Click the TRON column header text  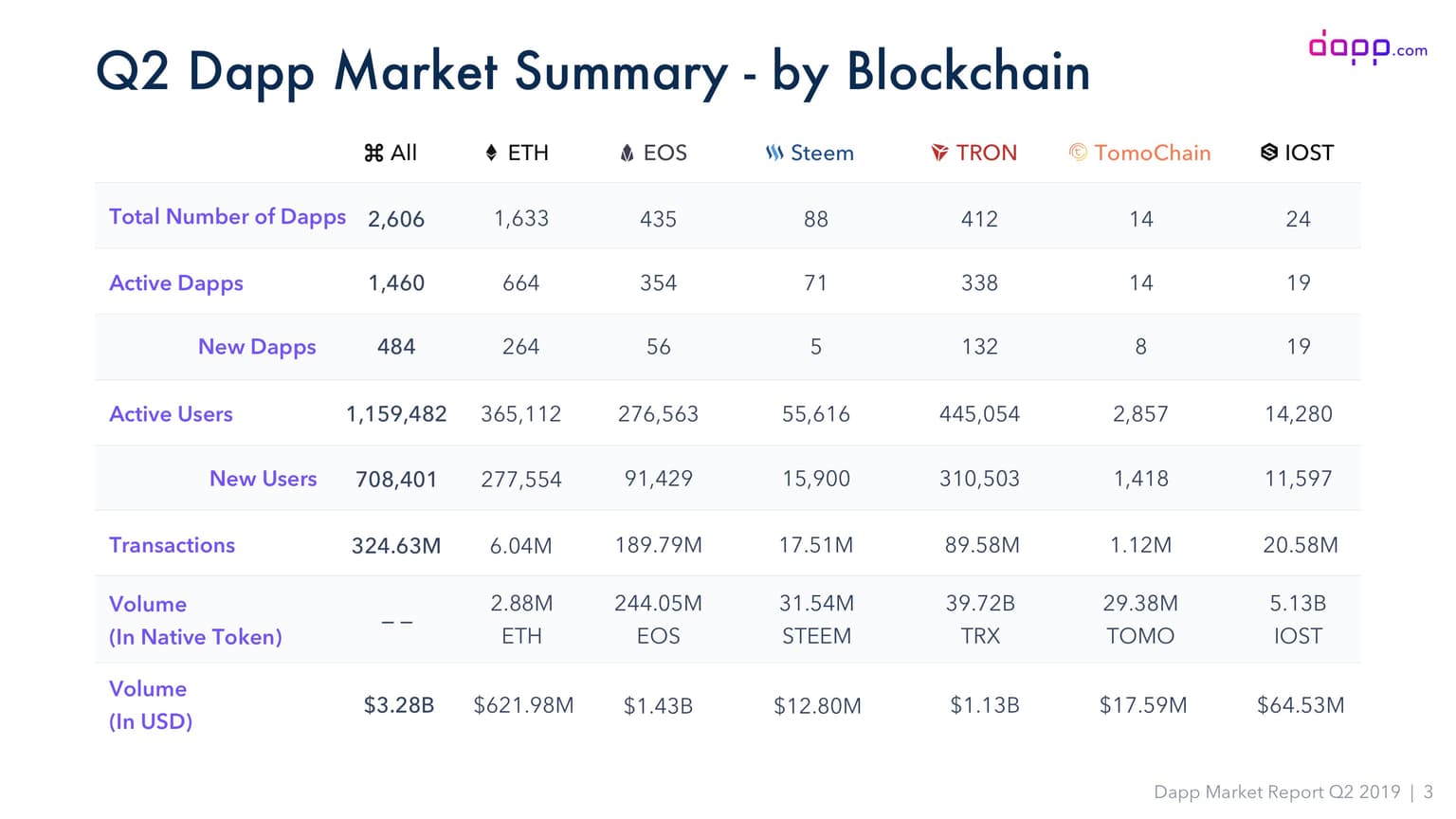coord(986,153)
